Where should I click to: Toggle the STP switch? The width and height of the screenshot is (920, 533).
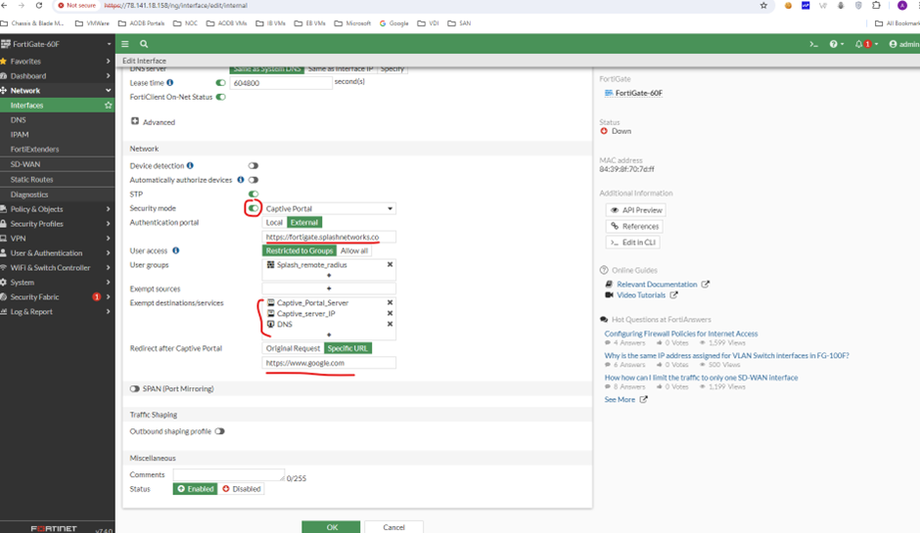[x=253, y=194]
